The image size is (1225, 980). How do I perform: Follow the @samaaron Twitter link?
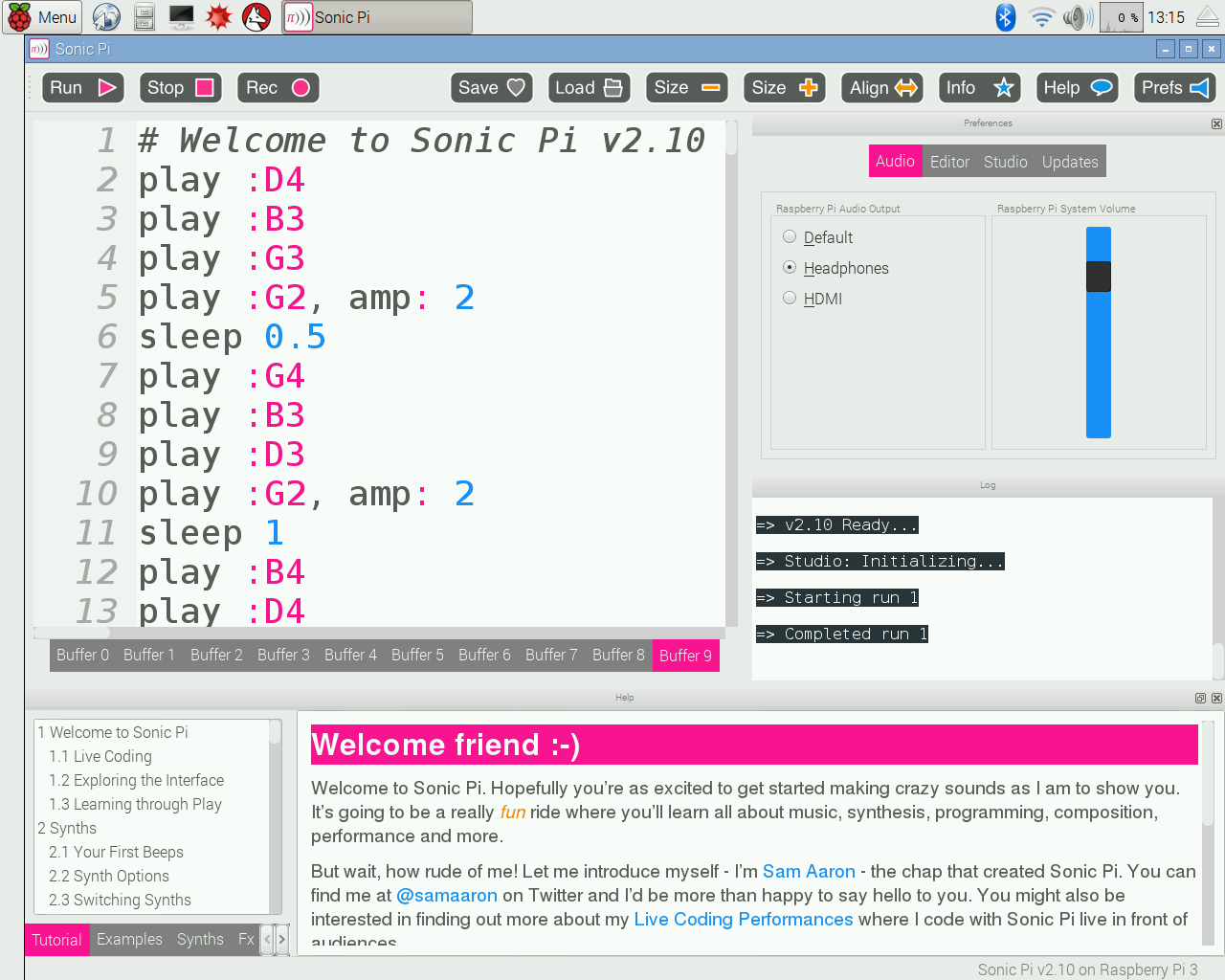[x=447, y=895]
